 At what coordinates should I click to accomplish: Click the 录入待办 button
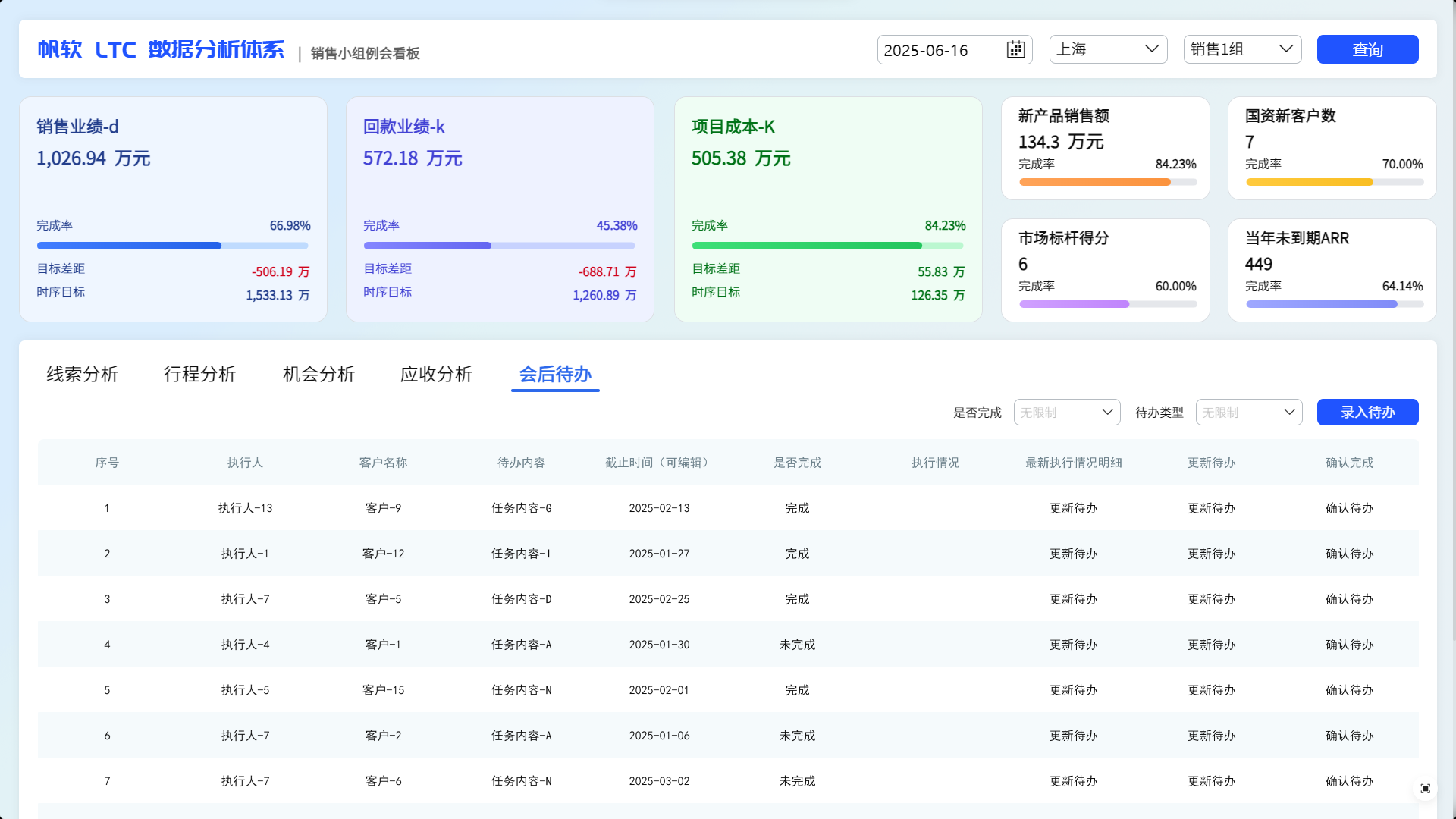pyautogui.click(x=1367, y=413)
